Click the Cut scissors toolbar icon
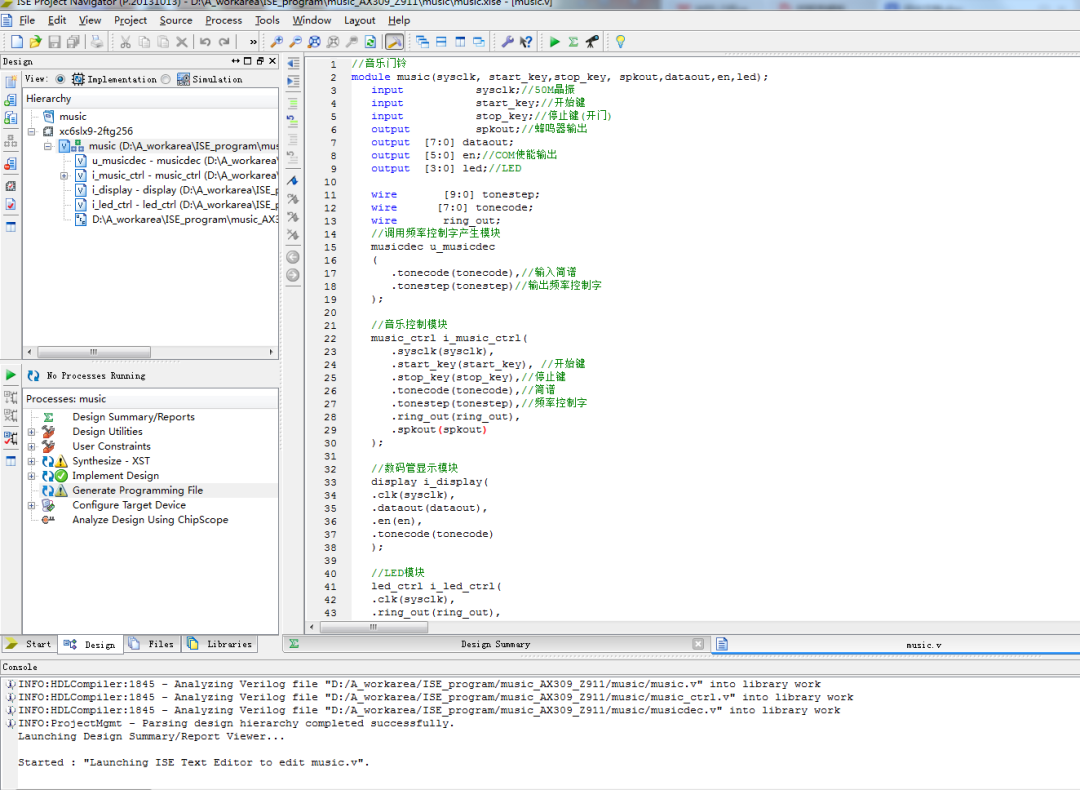 pyautogui.click(x=125, y=42)
